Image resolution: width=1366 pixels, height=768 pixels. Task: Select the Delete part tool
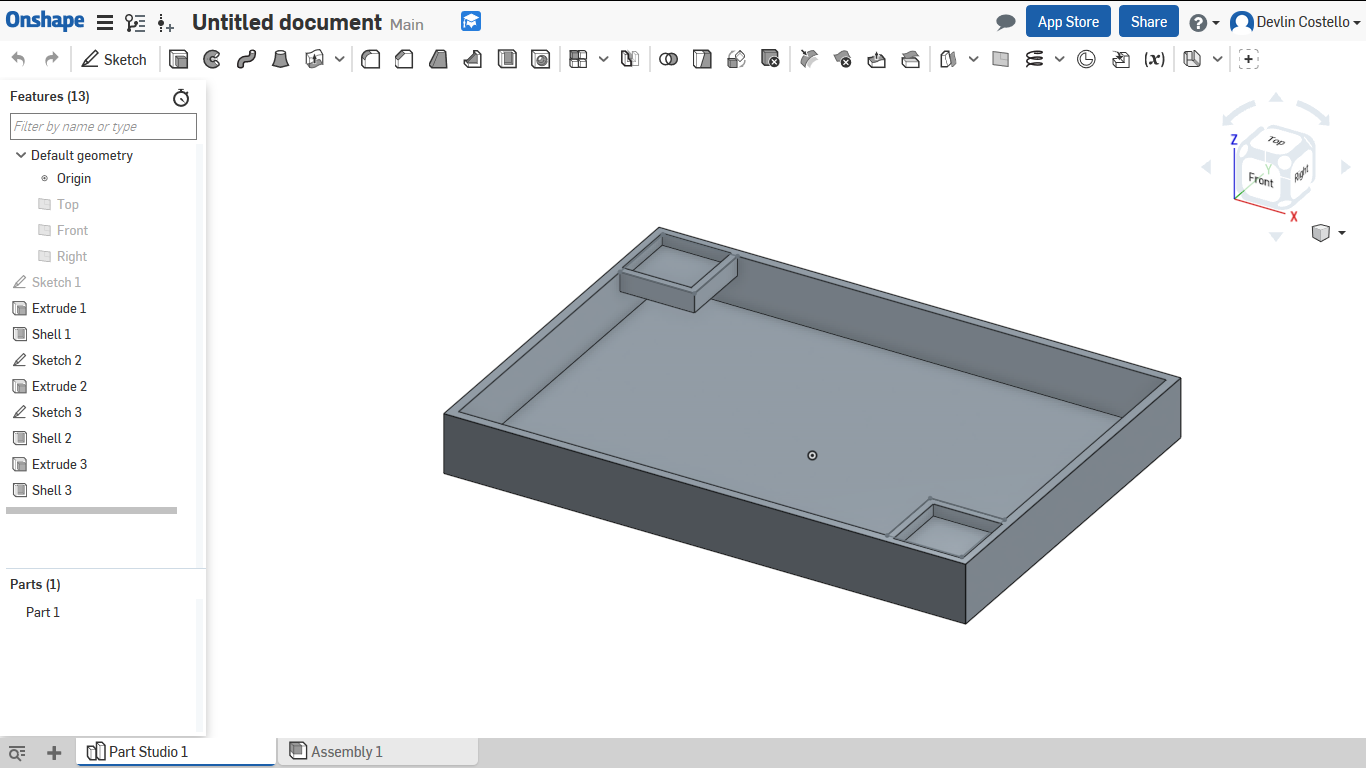[x=770, y=60]
